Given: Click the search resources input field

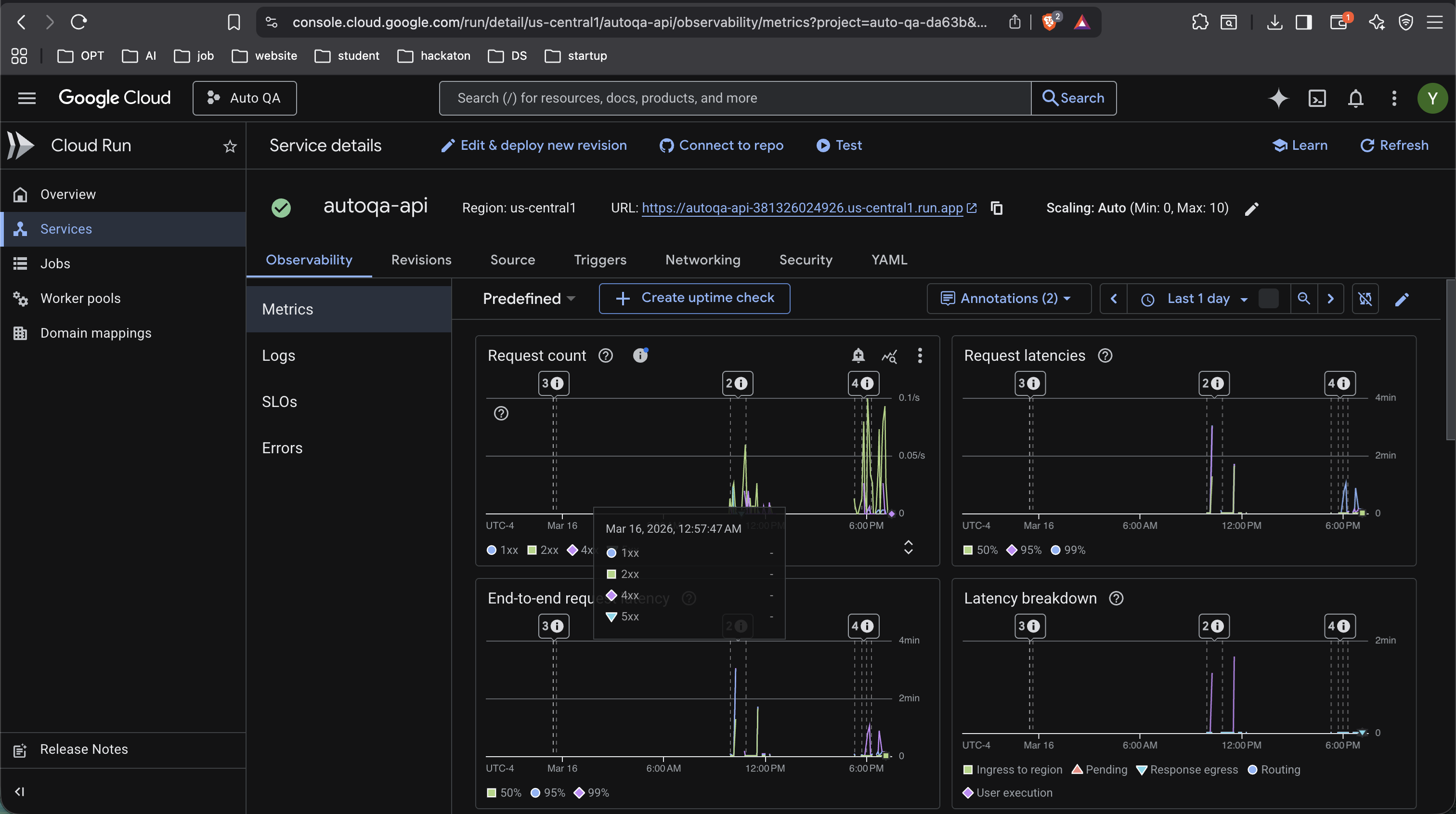Looking at the screenshot, I should coord(735,98).
